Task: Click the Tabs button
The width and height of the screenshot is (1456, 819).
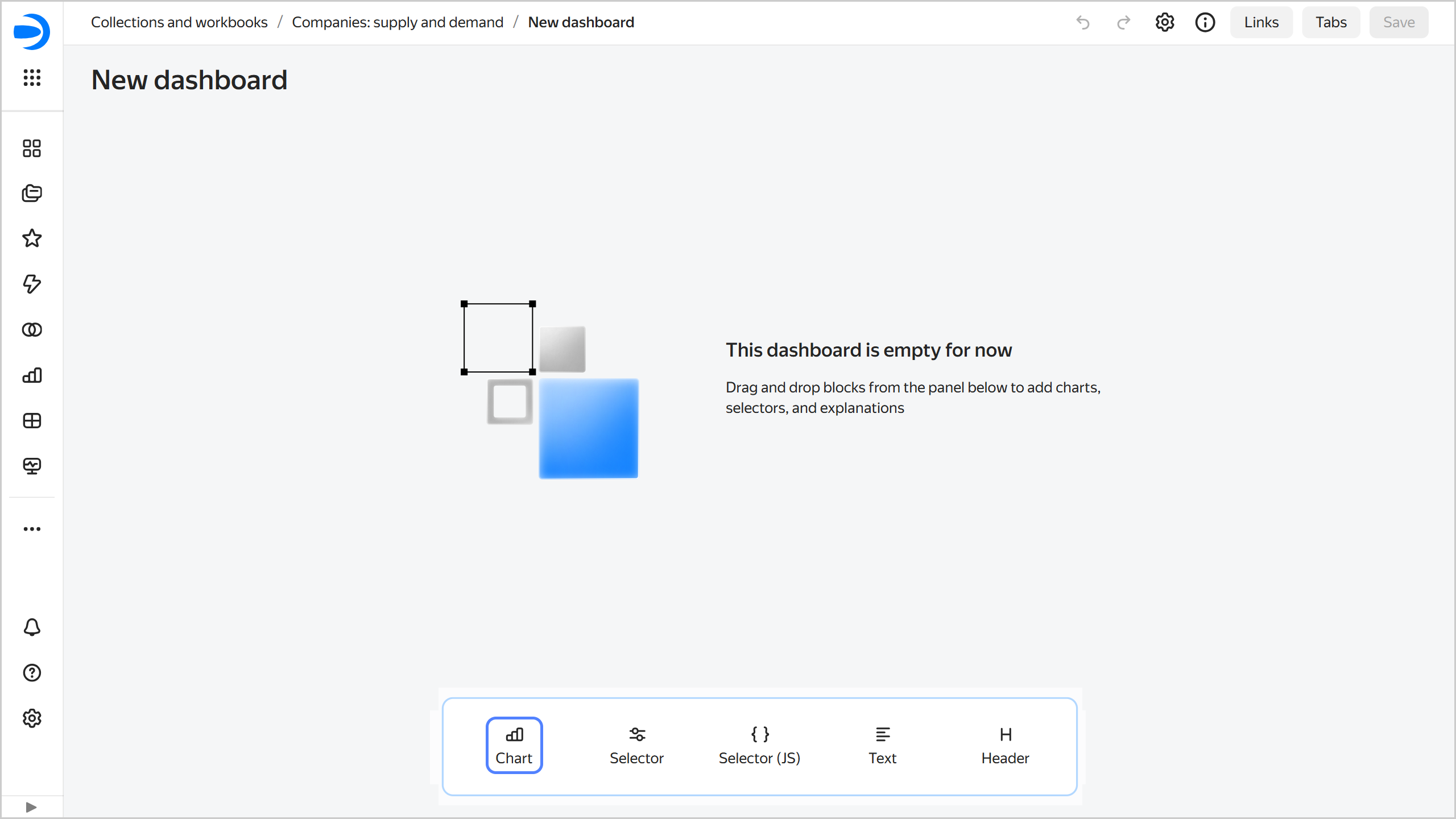Action: [x=1331, y=23]
